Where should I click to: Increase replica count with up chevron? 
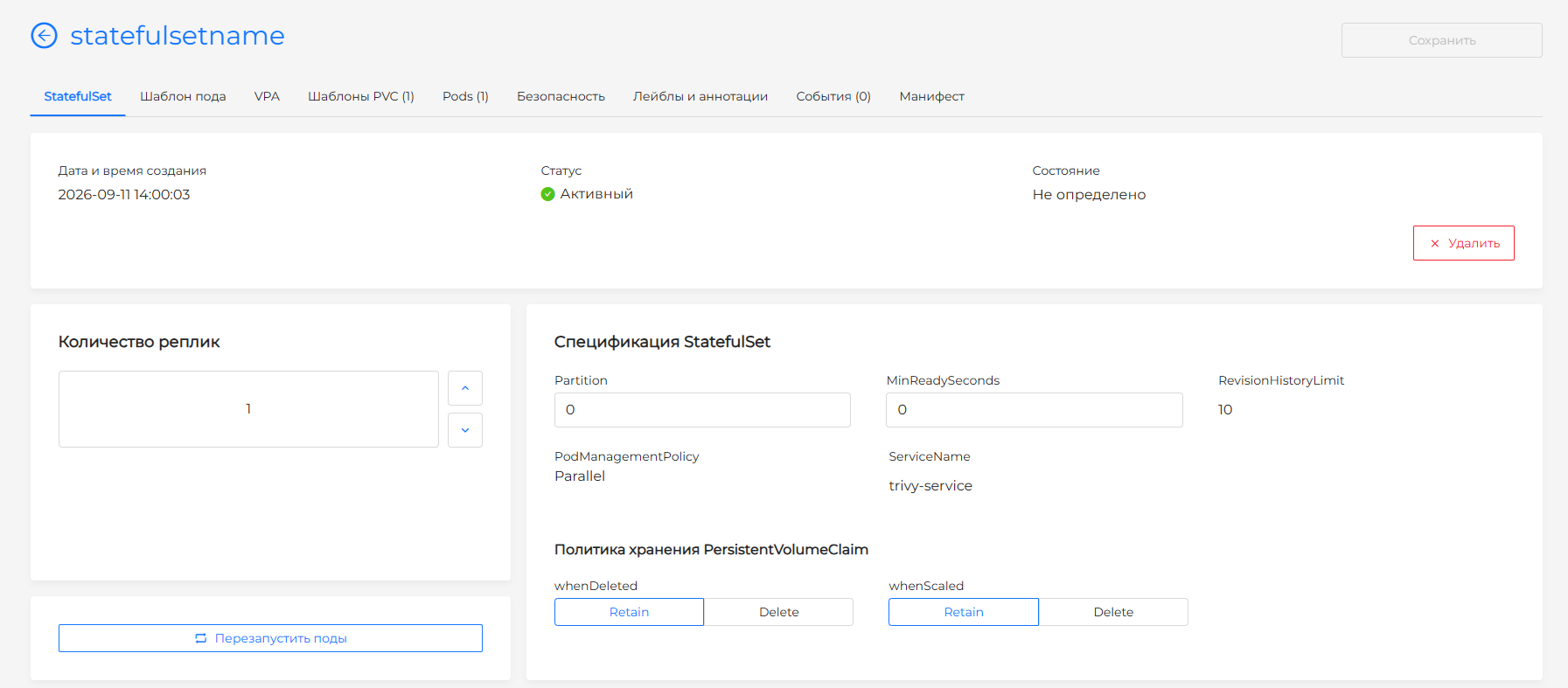(465, 388)
